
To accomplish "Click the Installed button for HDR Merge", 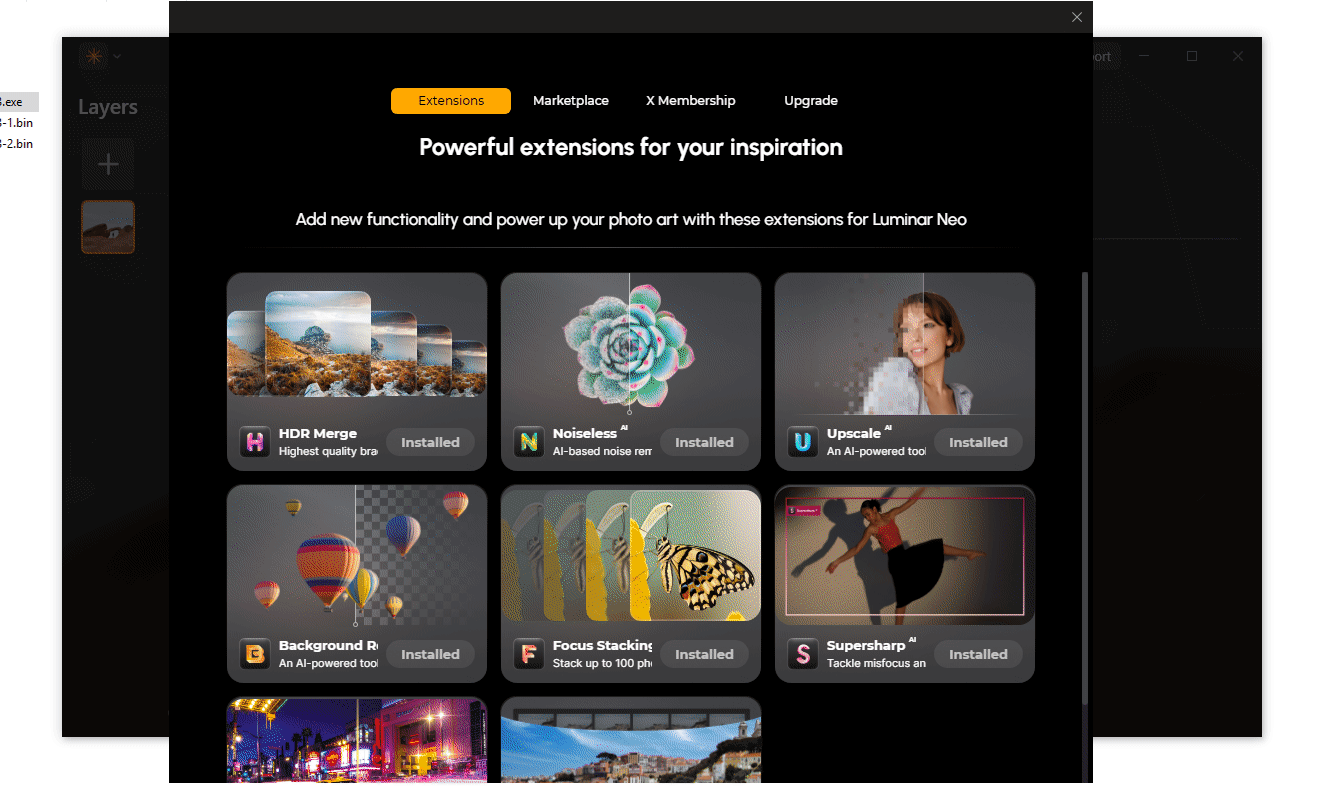I will pyautogui.click(x=430, y=442).
